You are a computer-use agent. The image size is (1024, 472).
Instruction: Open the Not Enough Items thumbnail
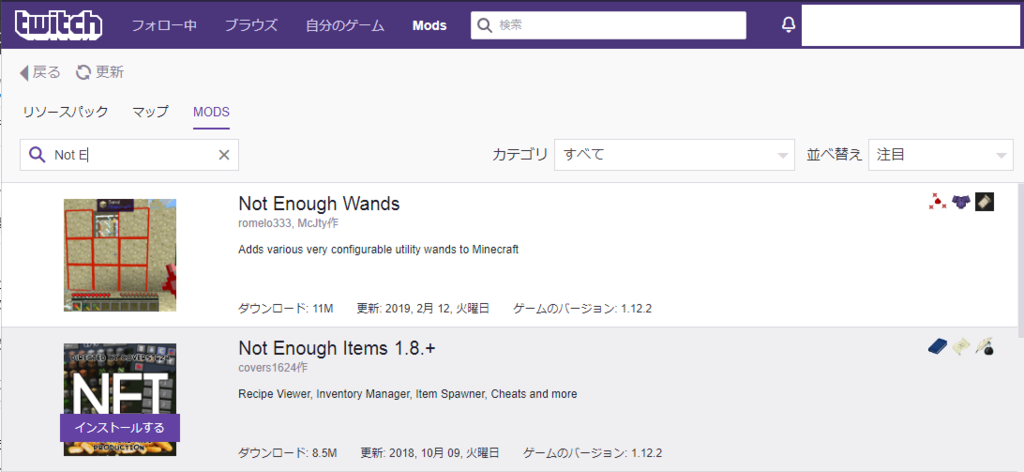coord(120,400)
